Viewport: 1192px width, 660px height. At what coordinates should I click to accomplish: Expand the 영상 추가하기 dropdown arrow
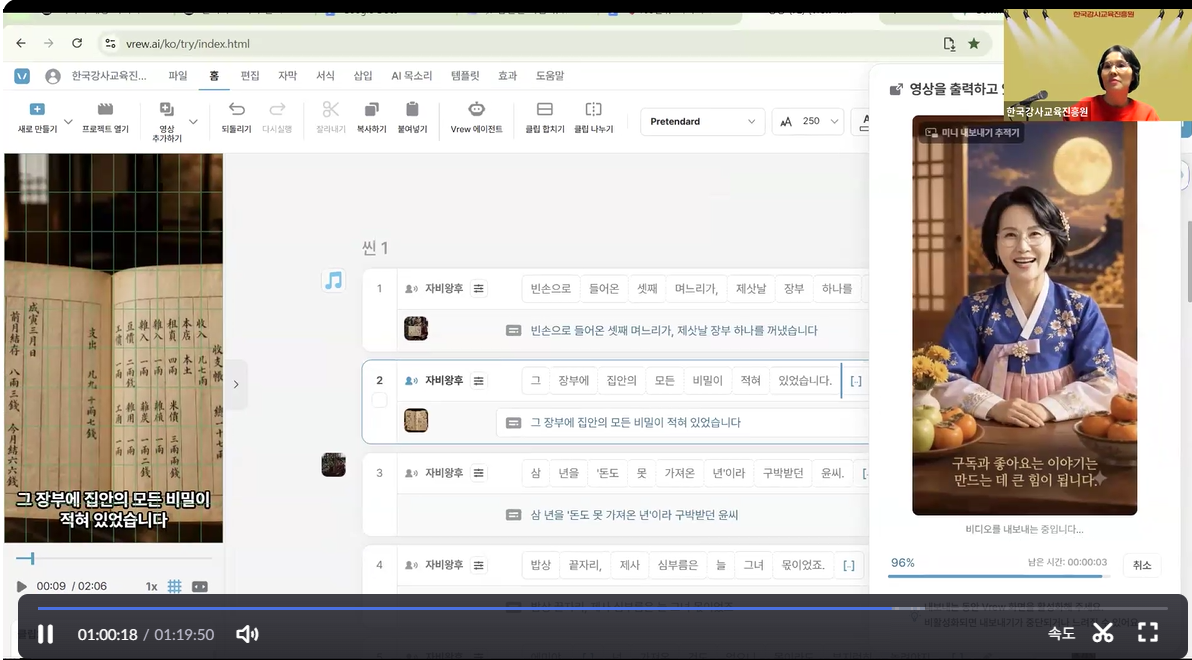(193, 122)
